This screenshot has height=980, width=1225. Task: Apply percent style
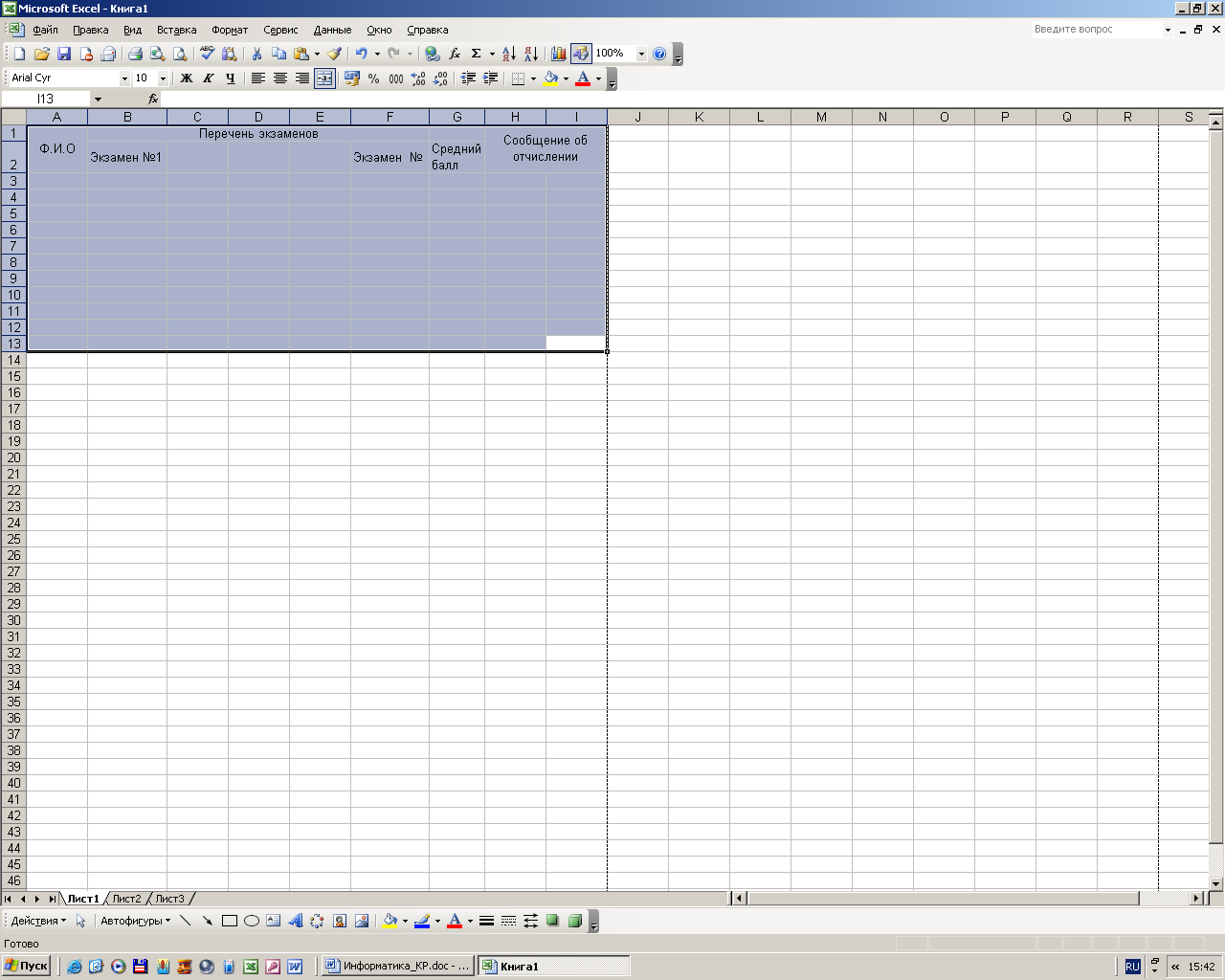373,78
